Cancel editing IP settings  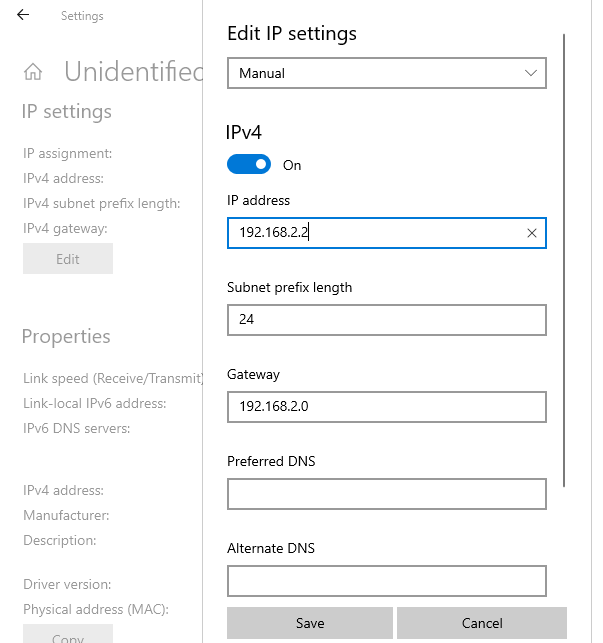click(481, 623)
